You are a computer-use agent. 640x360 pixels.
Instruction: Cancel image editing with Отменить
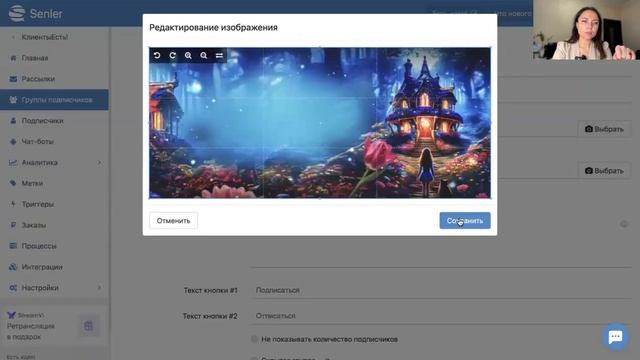pos(173,220)
